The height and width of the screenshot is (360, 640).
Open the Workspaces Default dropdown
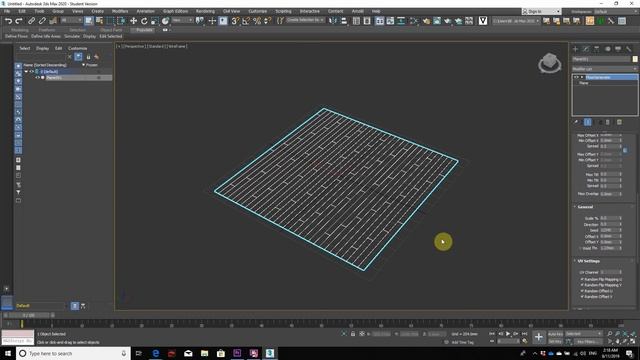point(615,11)
